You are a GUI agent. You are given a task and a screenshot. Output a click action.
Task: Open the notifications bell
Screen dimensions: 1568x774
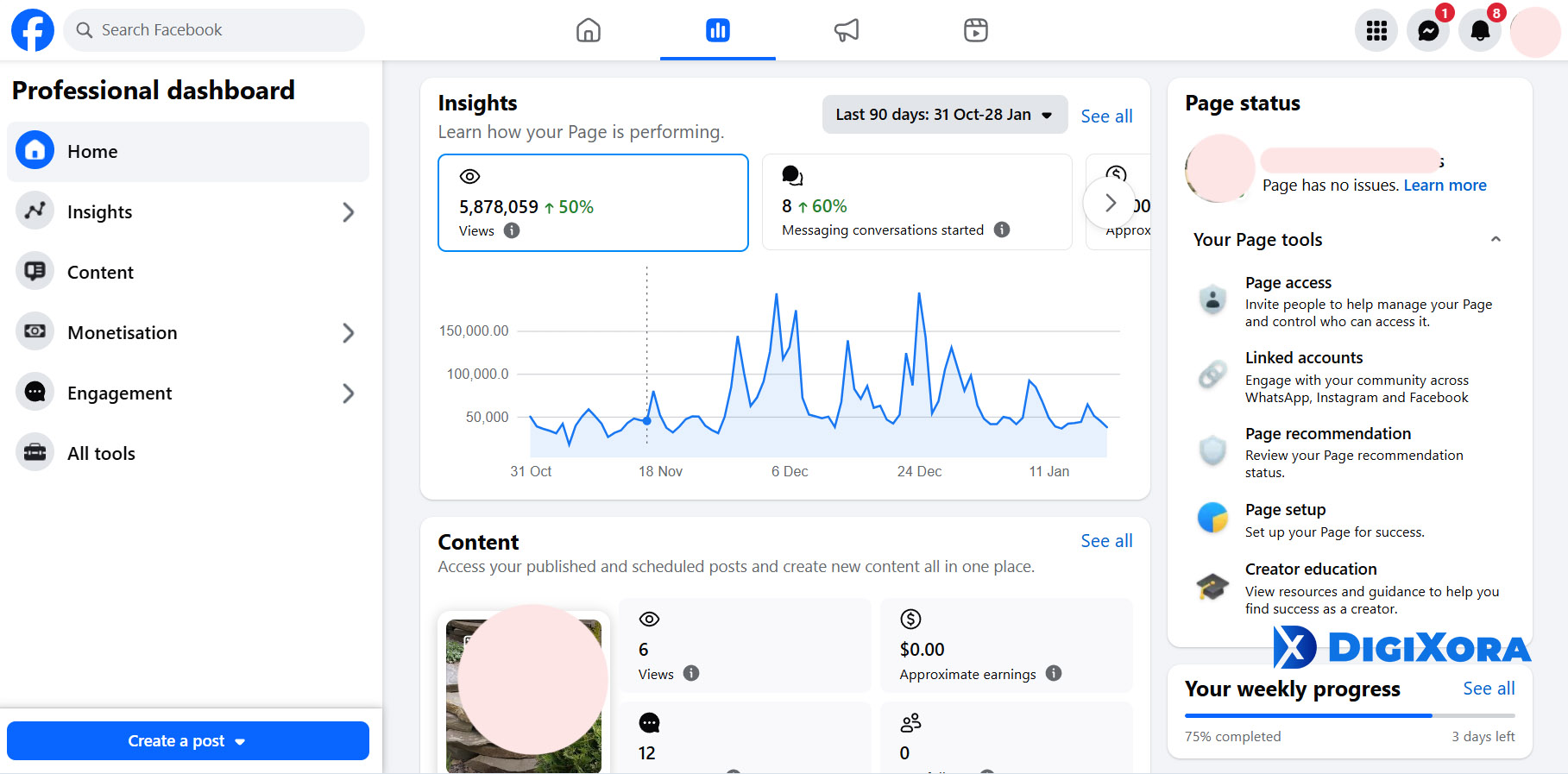click(x=1480, y=31)
